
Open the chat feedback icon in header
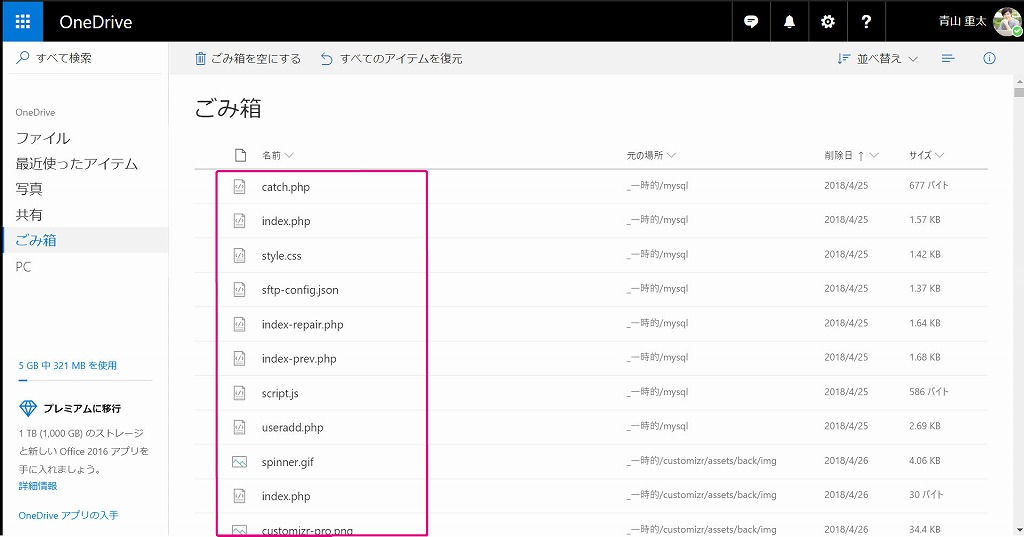click(x=751, y=22)
